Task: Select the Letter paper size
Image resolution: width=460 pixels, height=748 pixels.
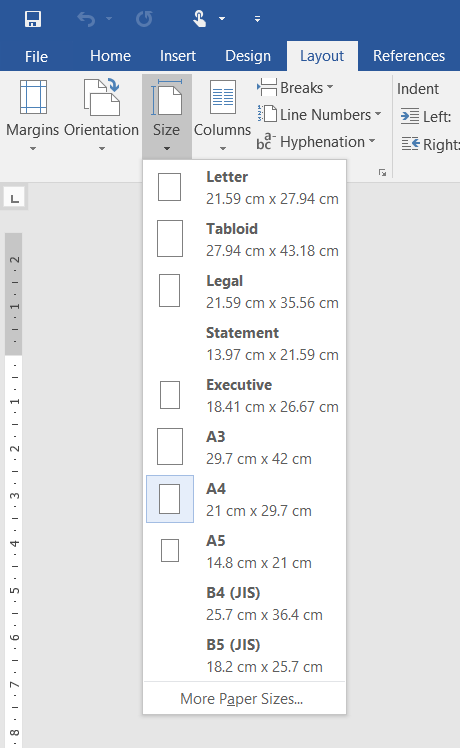Action: pos(244,187)
